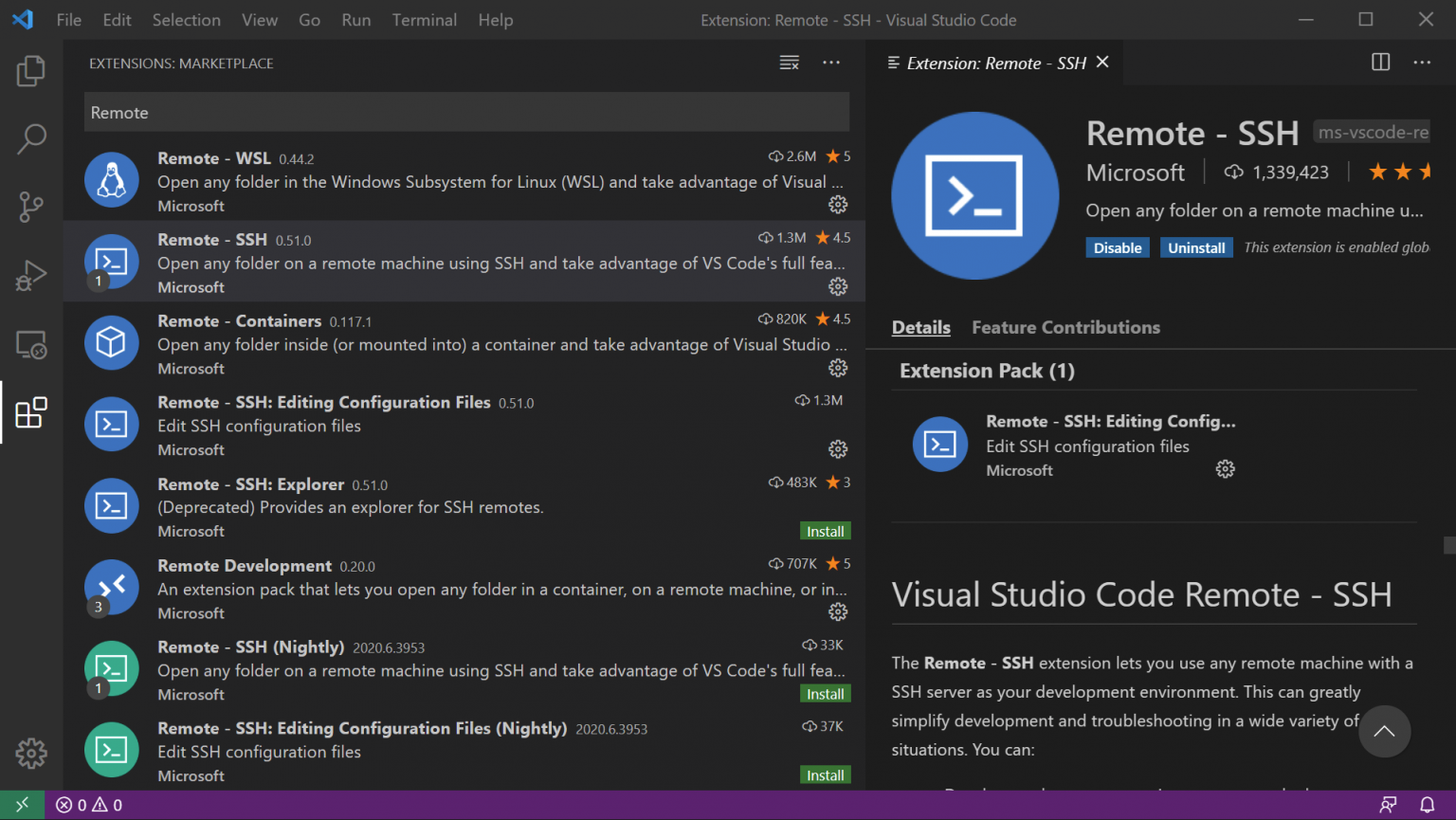Open the Manage gear in activity bar
The width and height of the screenshot is (1456, 820).
pos(31,754)
